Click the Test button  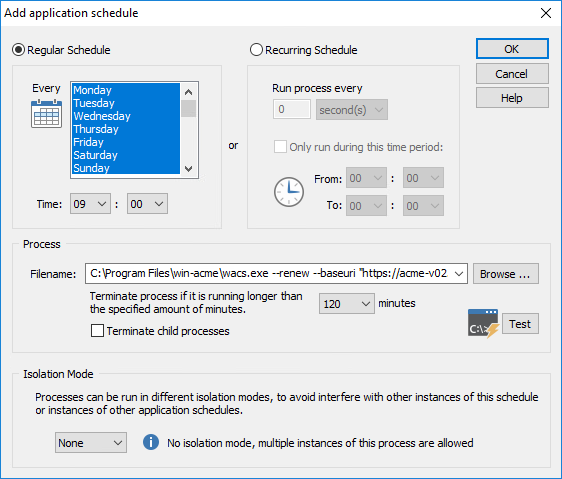[520, 324]
